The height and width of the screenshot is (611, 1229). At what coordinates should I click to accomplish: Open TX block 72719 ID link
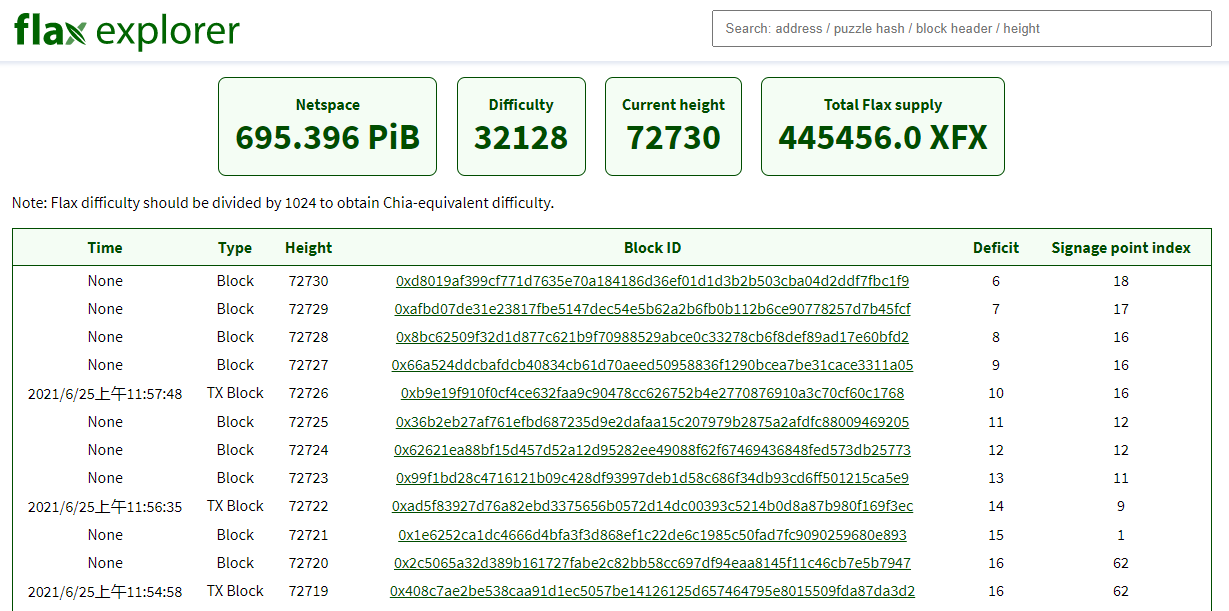click(x=652, y=591)
